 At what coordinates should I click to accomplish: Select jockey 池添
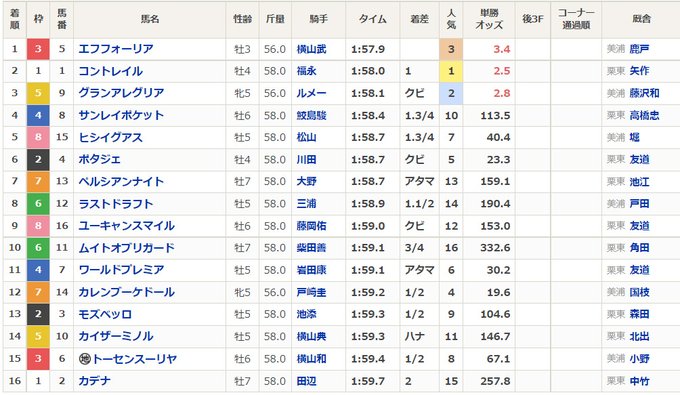pyautogui.click(x=307, y=314)
